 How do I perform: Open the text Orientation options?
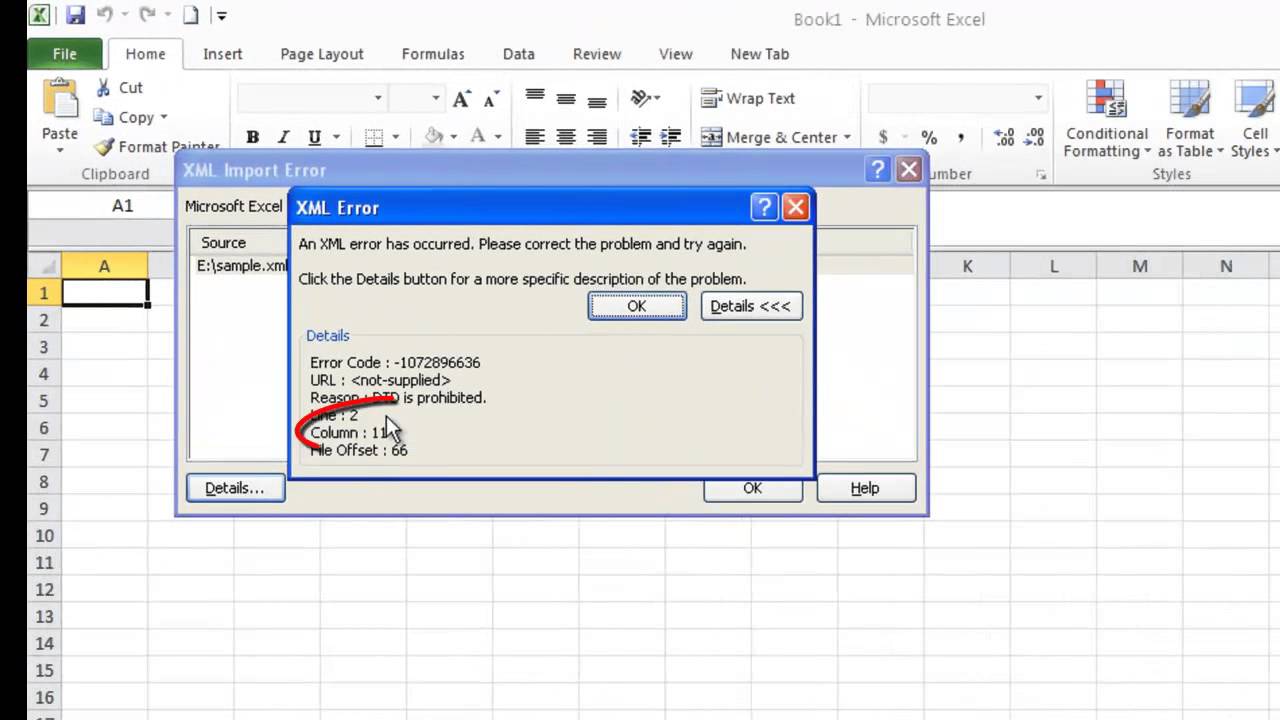click(645, 98)
